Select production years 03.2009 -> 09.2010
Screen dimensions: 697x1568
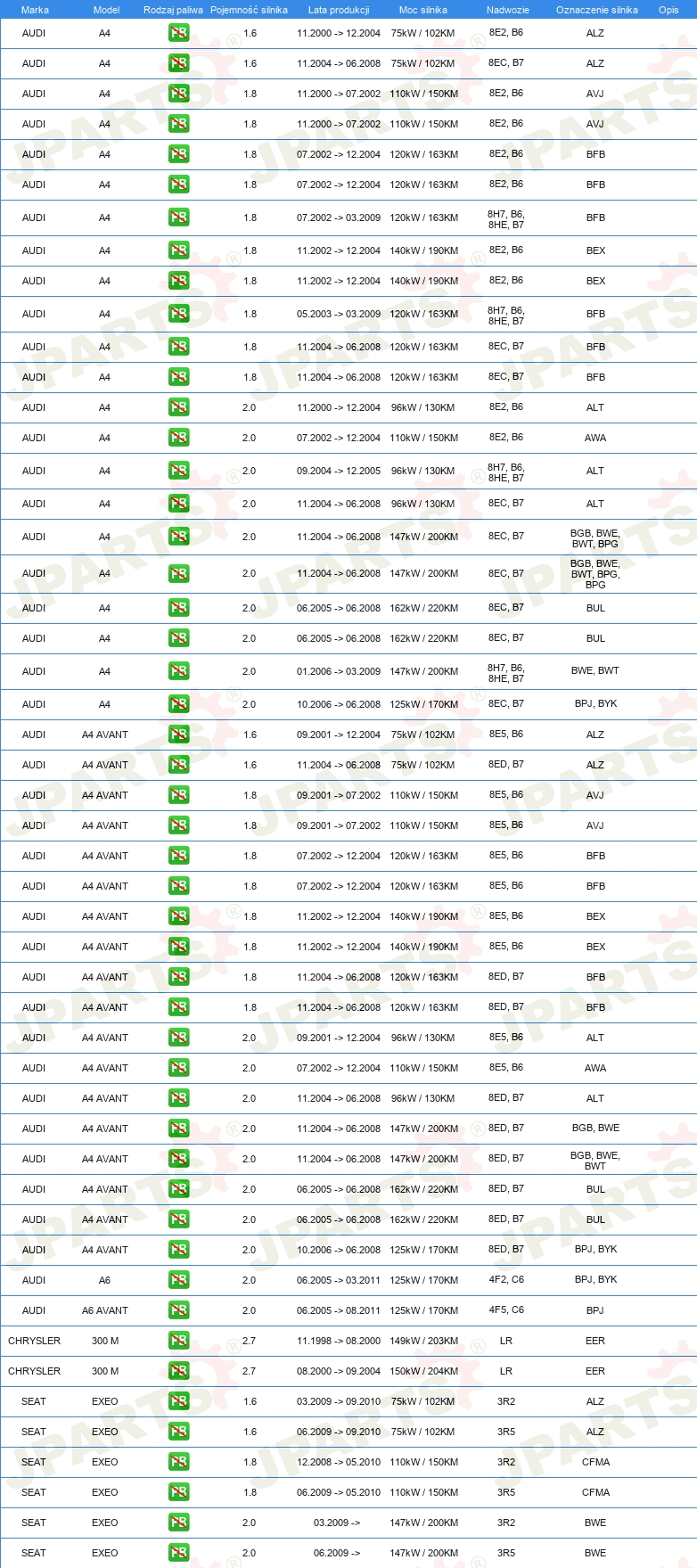click(x=339, y=1401)
